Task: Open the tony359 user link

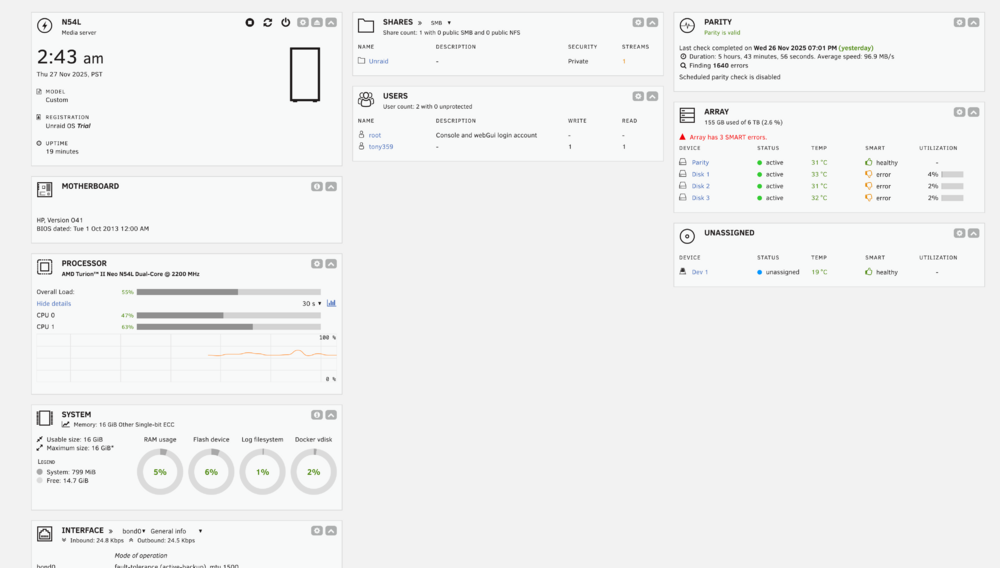Action: coord(381,147)
